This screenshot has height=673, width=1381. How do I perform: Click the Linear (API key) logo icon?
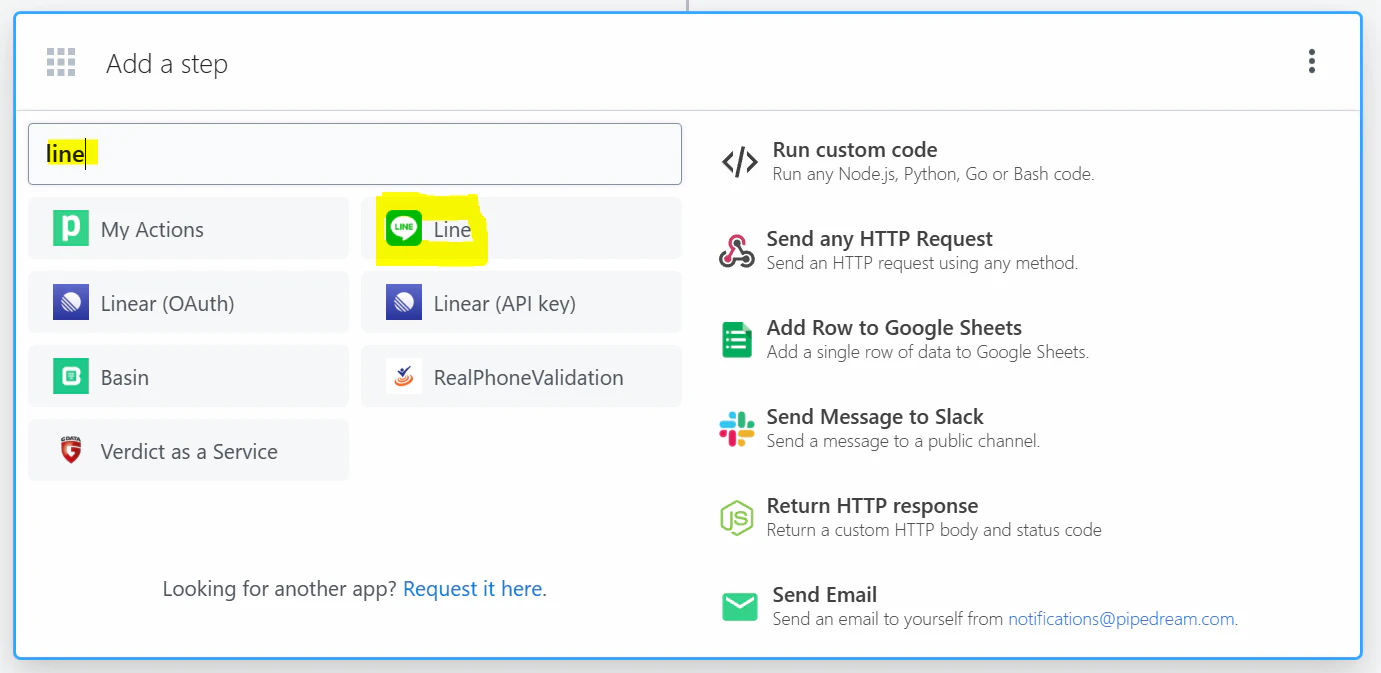pyautogui.click(x=404, y=303)
